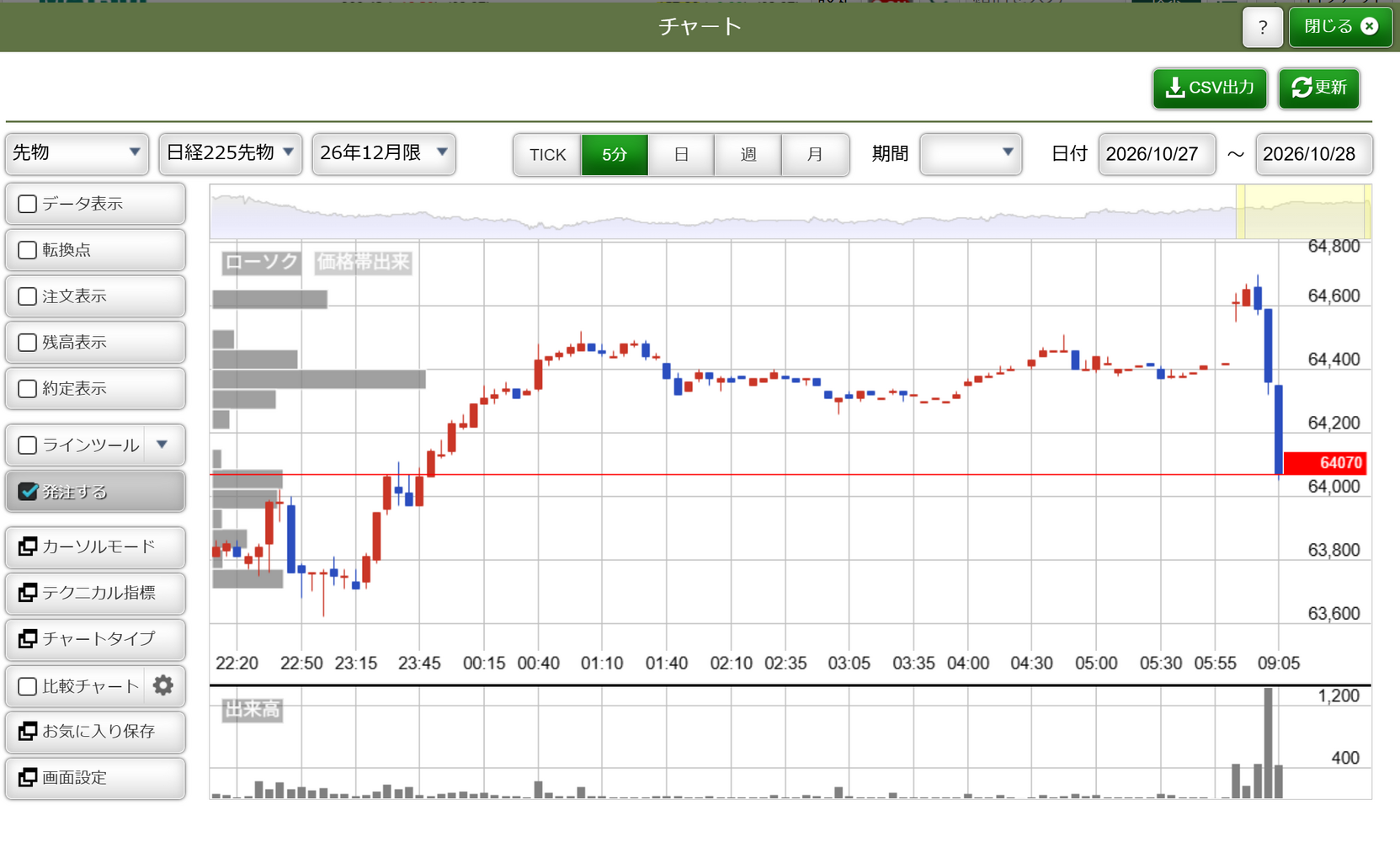Expand the ラインツール dropdown arrow
Screen dimensions: 1400x842
click(x=162, y=445)
